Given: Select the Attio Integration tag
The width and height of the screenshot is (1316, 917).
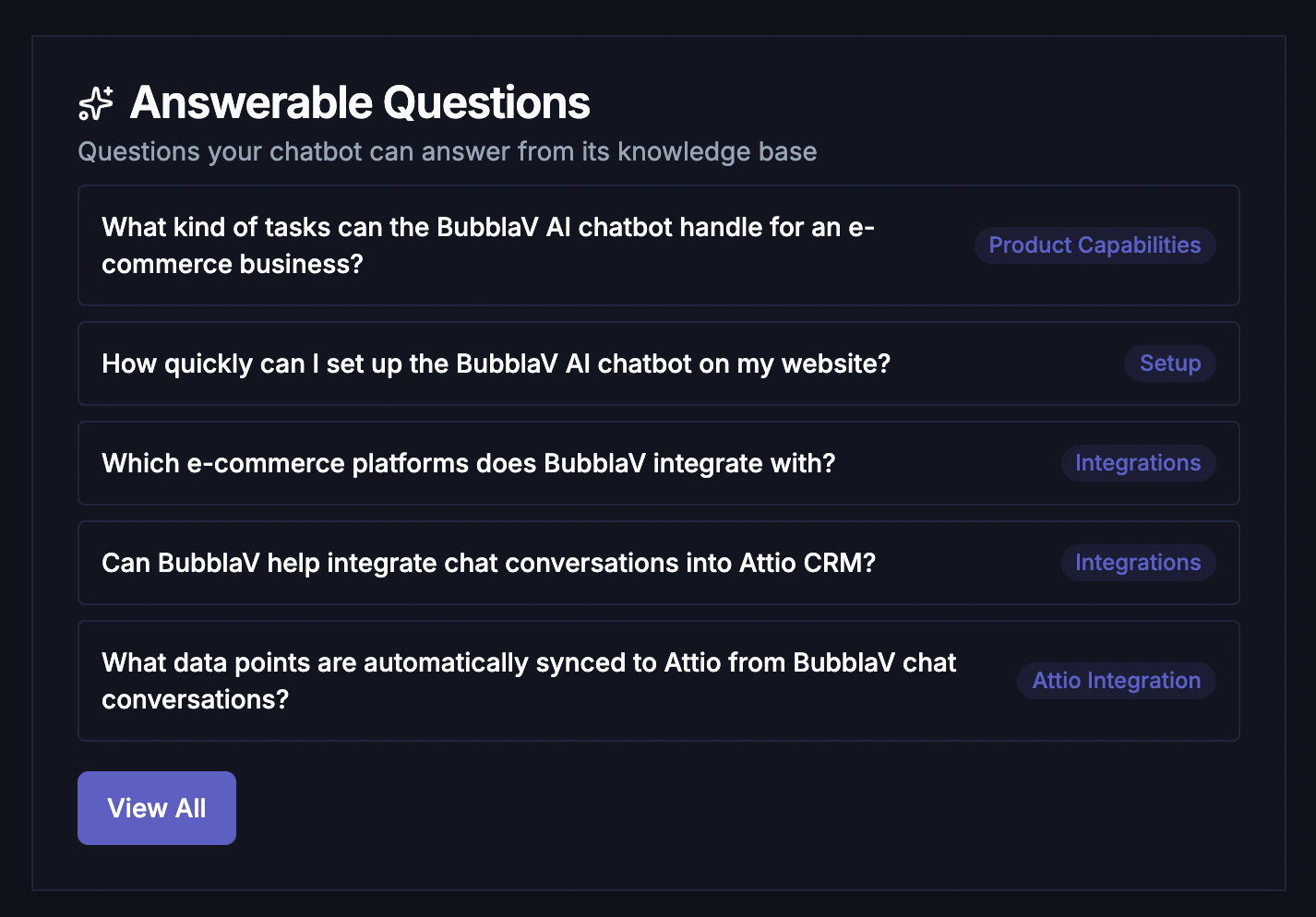Looking at the screenshot, I should (x=1116, y=680).
